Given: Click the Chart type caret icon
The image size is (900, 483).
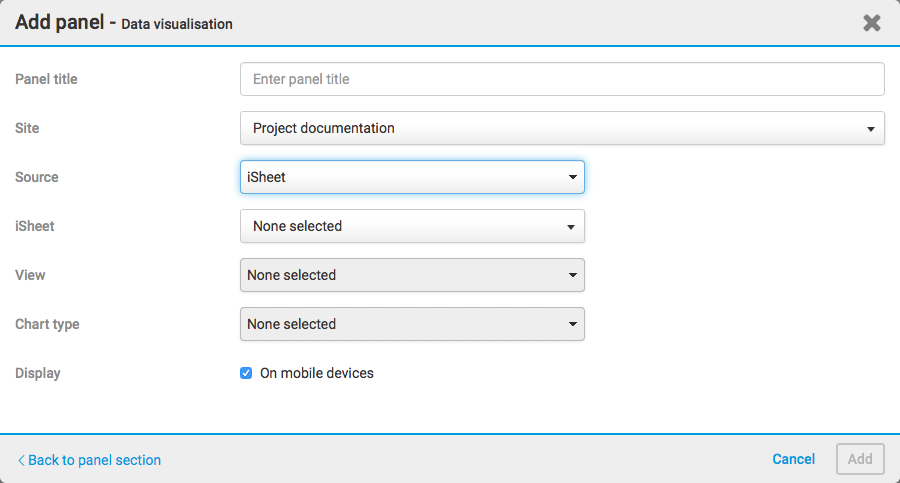Looking at the screenshot, I should click(572, 324).
